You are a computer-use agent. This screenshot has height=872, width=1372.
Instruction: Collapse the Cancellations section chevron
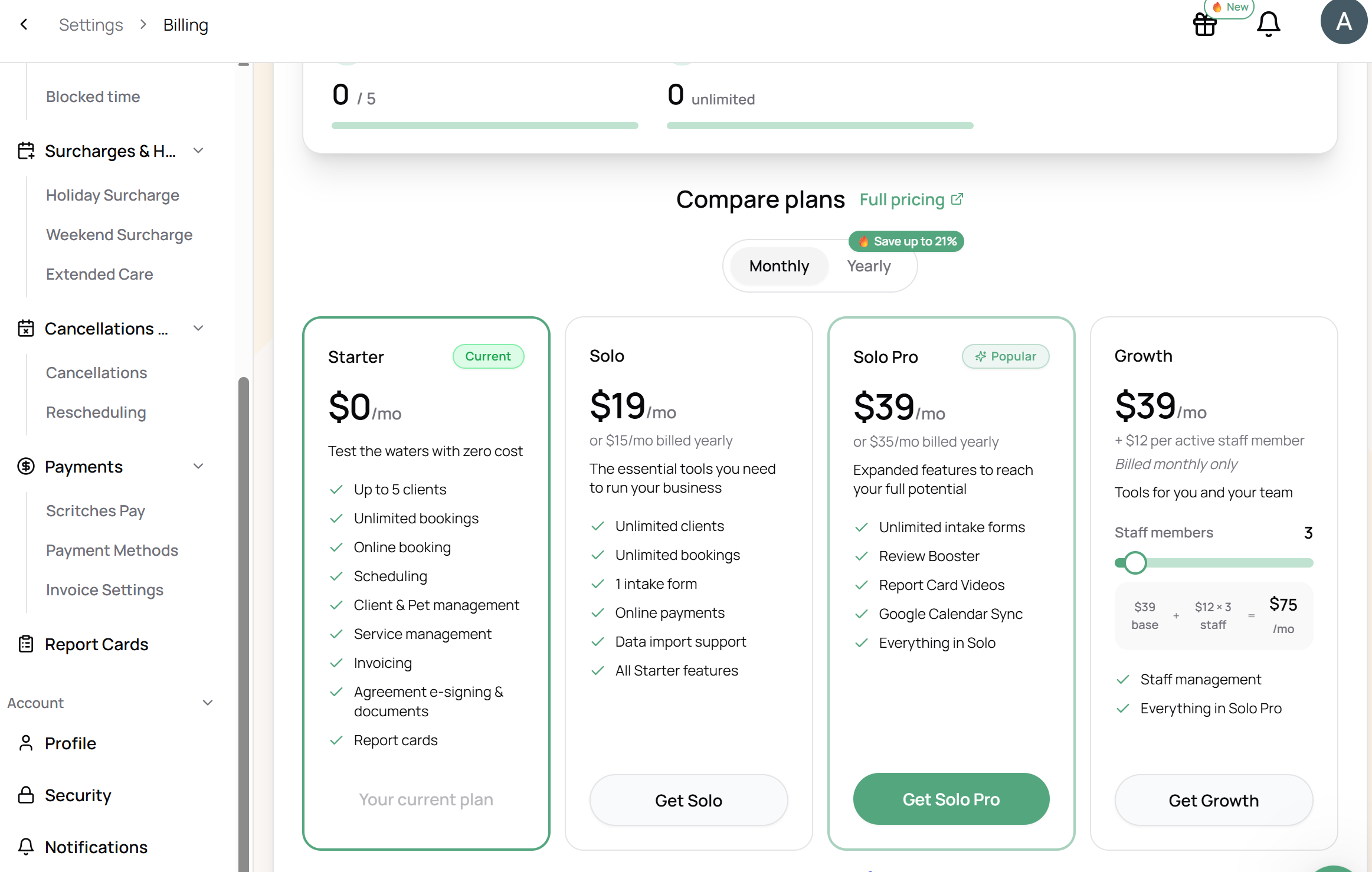[199, 328]
